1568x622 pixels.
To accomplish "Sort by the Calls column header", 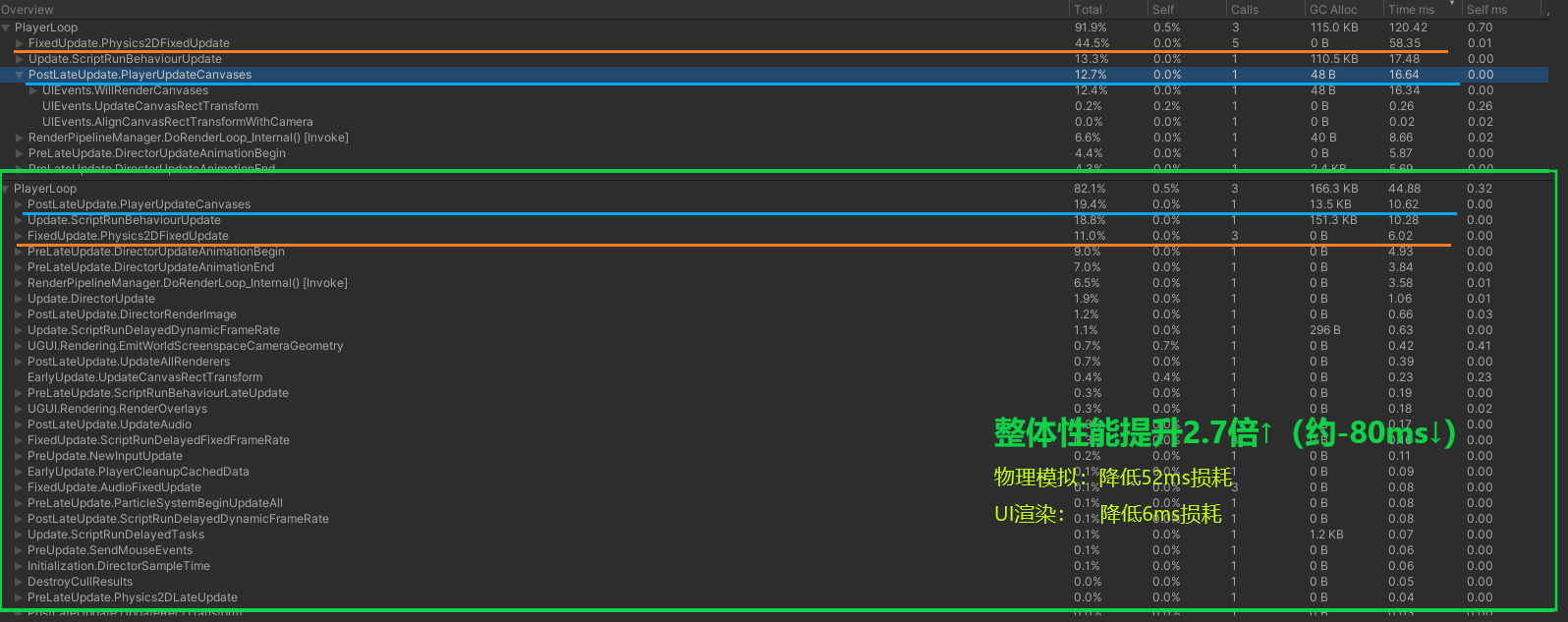I will coord(1265,9).
